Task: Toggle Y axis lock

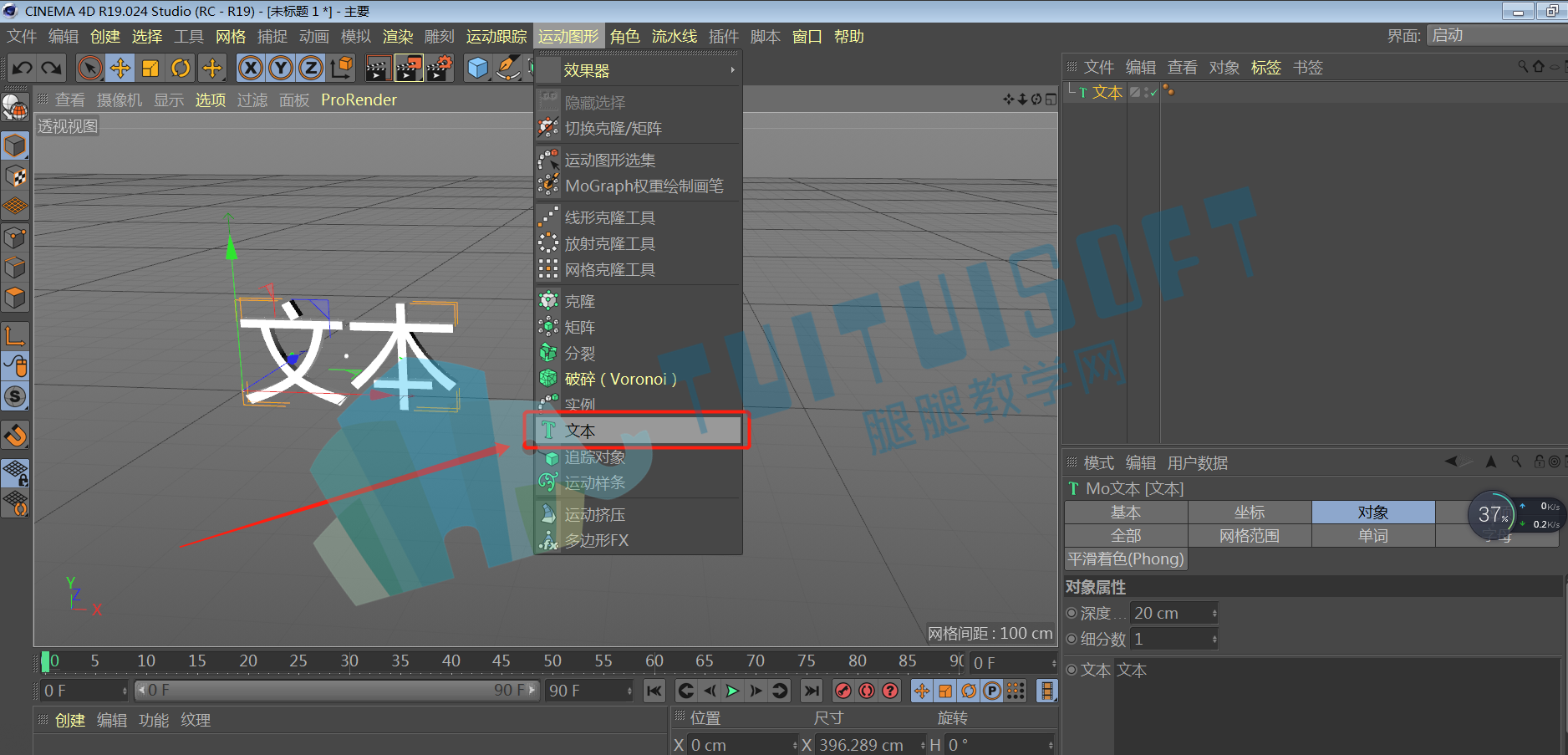Action: (x=281, y=68)
